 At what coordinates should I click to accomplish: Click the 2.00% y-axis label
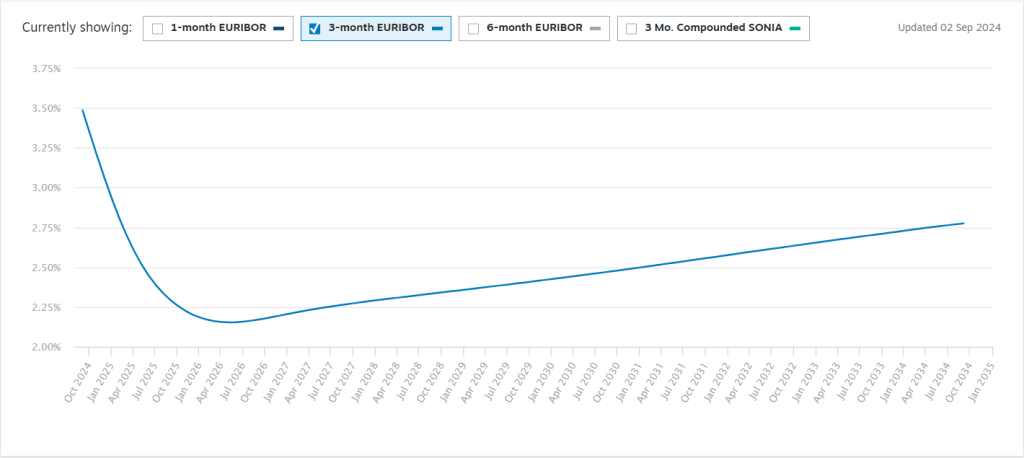47,347
